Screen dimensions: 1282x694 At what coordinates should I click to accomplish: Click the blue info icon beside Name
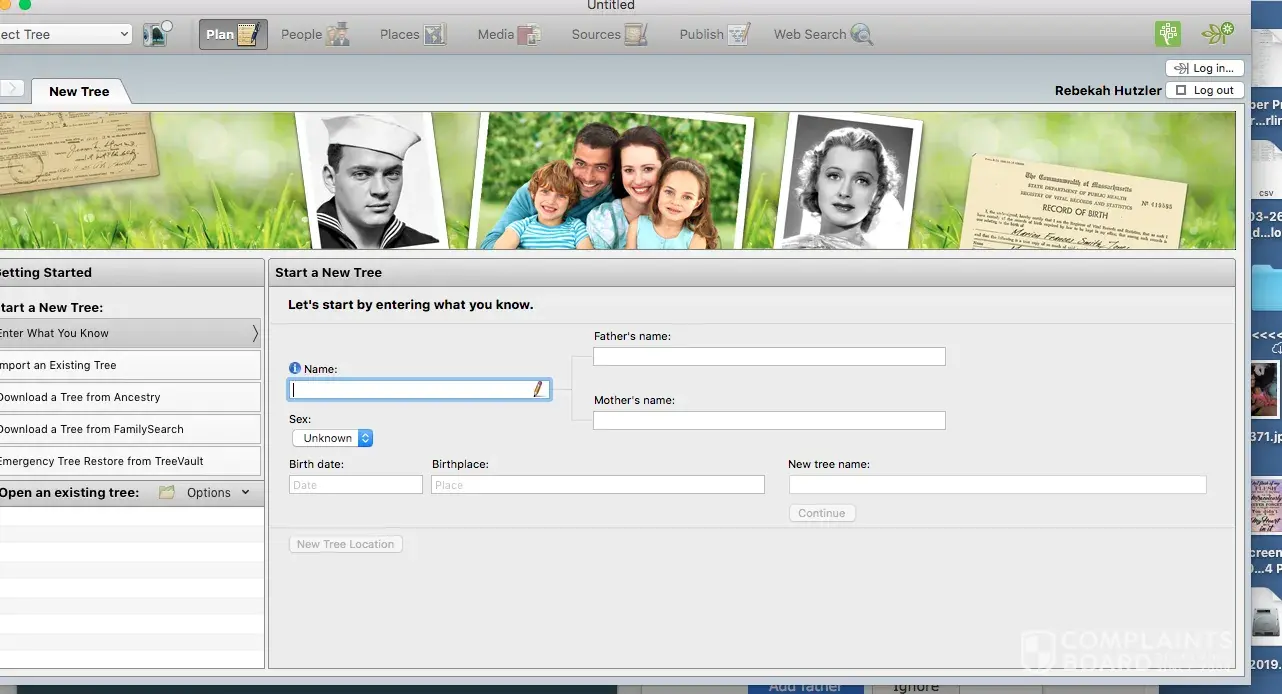tap(295, 369)
